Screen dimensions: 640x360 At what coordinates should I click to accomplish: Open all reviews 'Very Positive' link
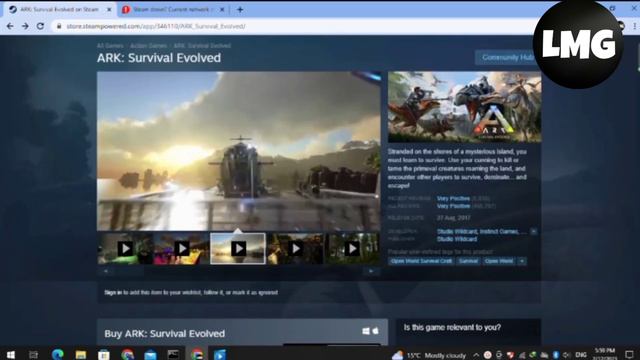(x=453, y=206)
